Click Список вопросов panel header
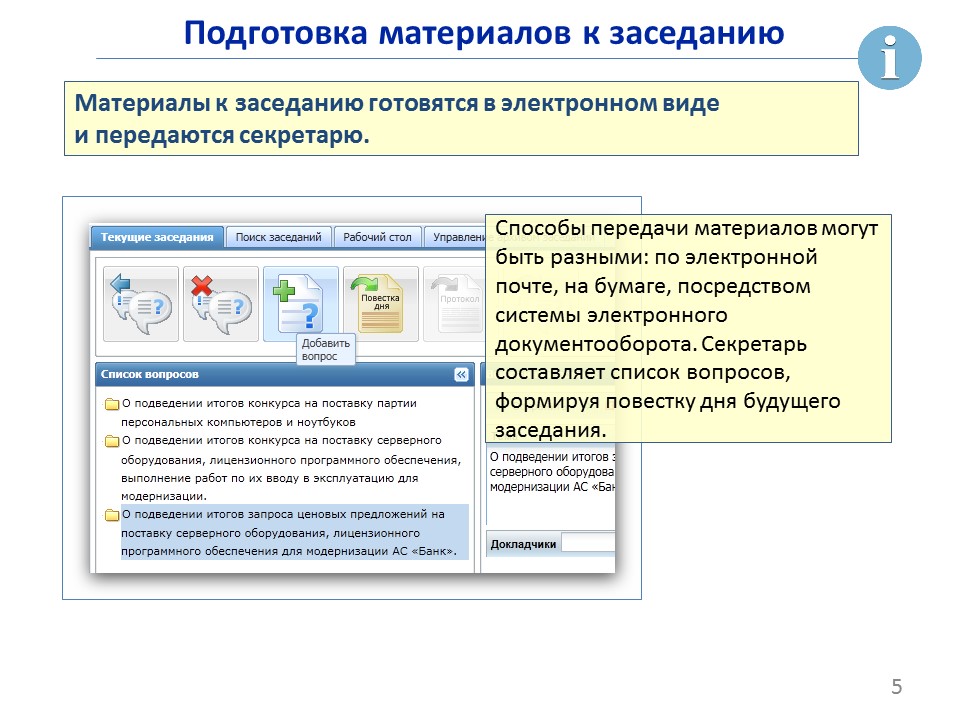960x720 pixels. click(285, 374)
